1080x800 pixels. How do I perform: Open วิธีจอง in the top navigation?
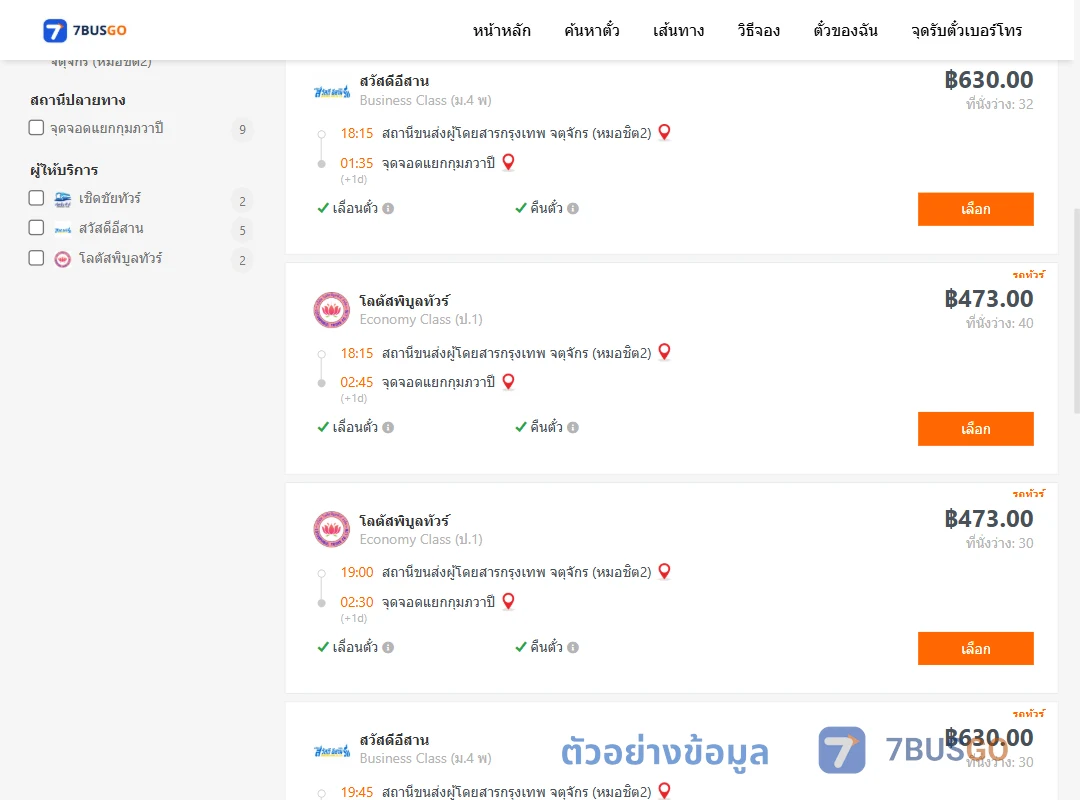[x=758, y=30]
